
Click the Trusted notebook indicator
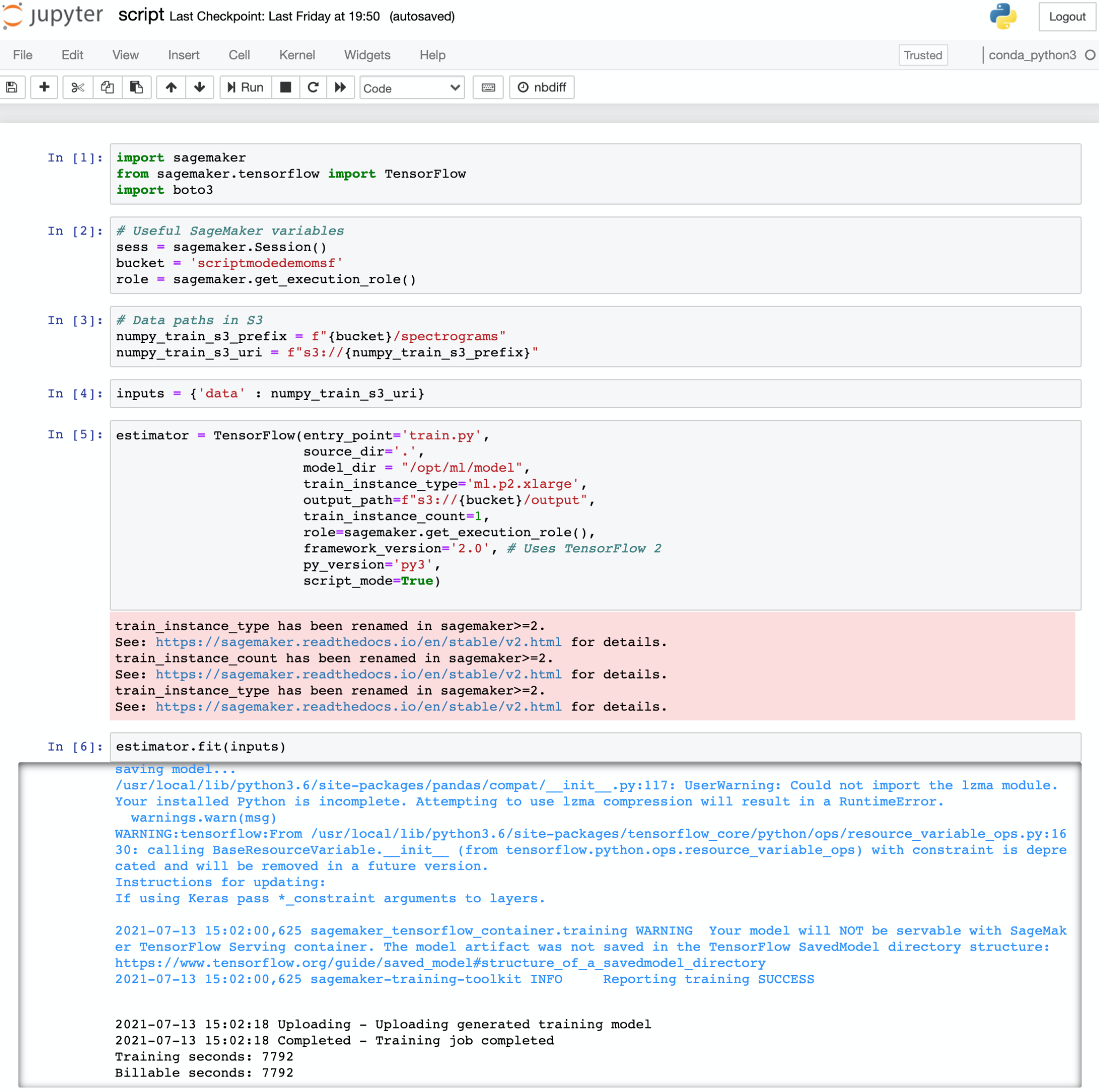pos(923,55)
